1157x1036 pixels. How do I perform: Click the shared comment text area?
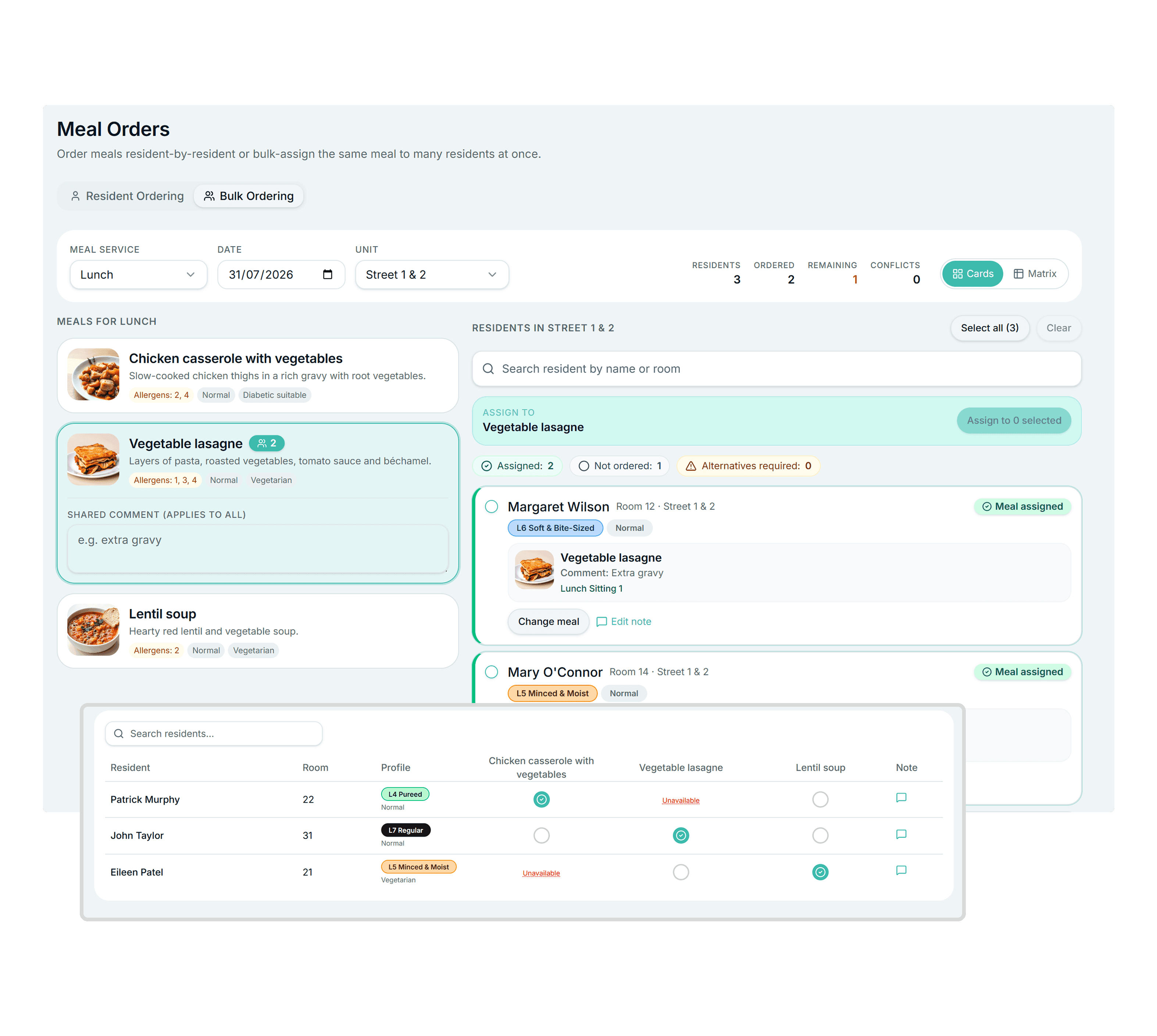point(258,549)
